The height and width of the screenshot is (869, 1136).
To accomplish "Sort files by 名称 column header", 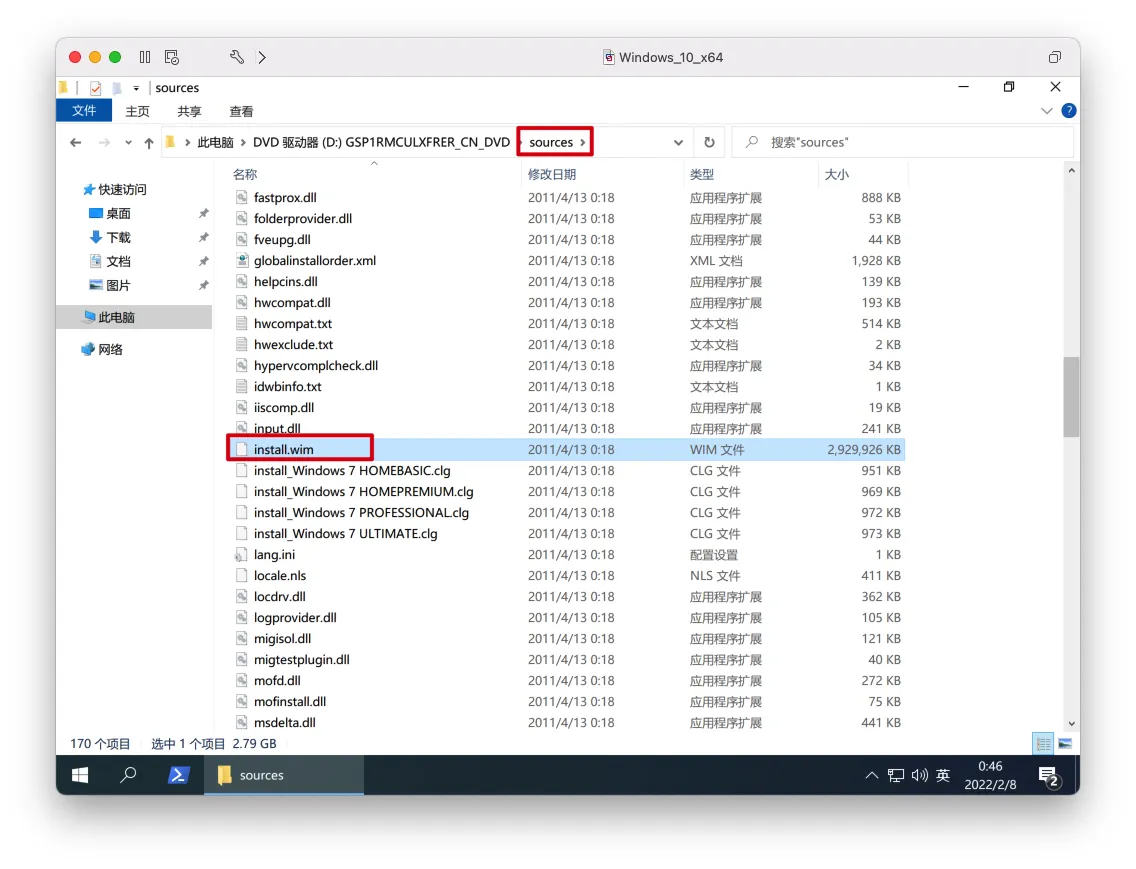I will tap(245, 175).
